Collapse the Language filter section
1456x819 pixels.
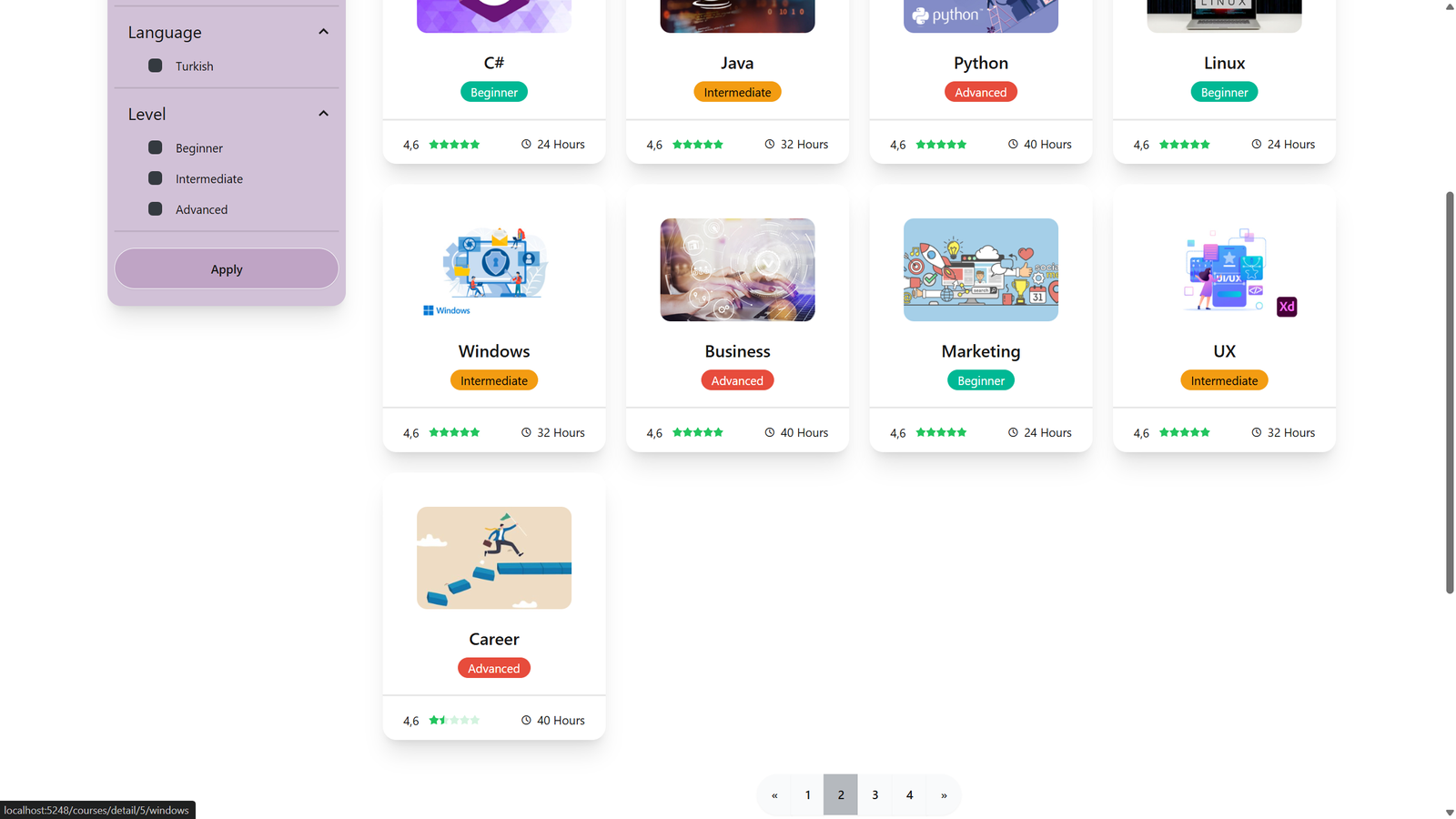pos(323,32)
